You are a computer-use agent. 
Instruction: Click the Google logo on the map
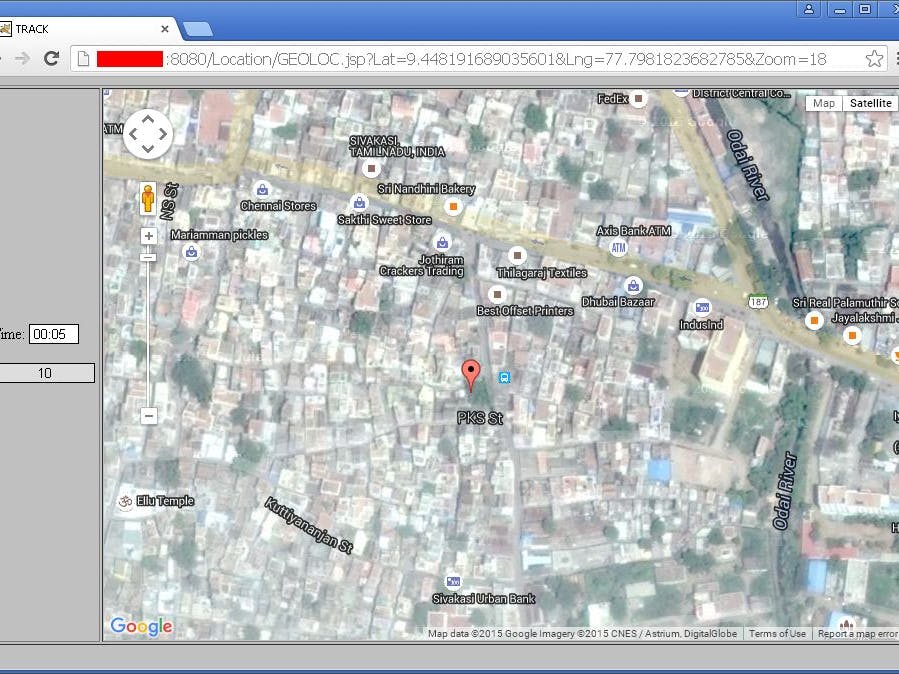click(140, 625)
